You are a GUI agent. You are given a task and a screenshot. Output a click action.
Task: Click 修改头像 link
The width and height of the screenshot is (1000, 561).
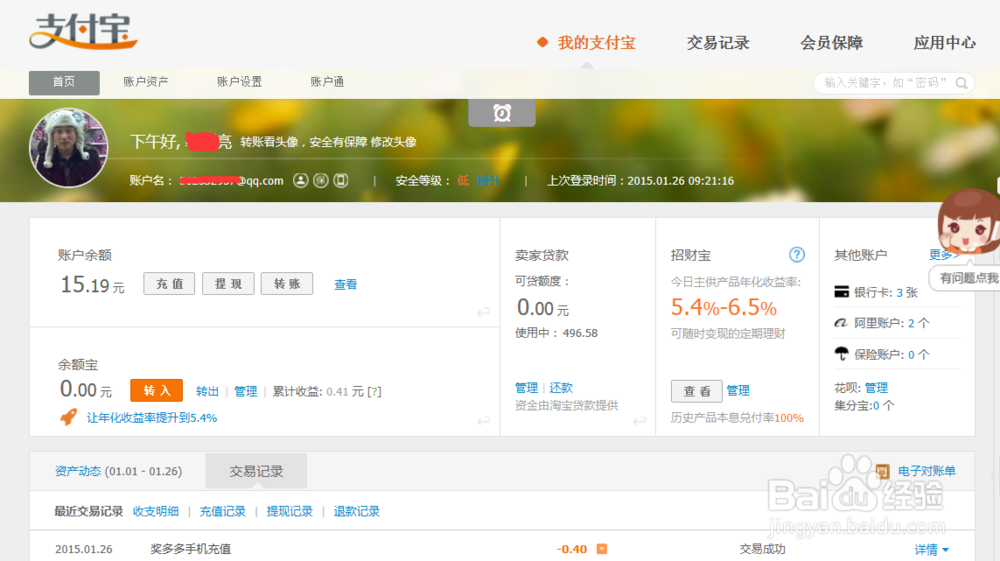coord(393,142)
